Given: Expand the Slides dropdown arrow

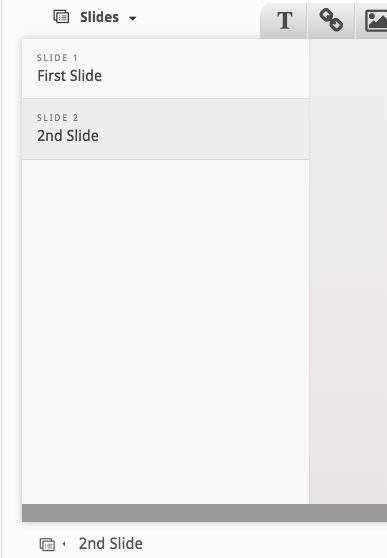Looking at the screenshot, I should 132,18.
